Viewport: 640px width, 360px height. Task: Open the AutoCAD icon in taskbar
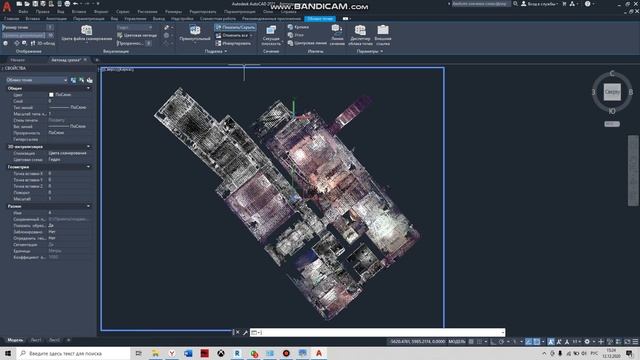pos(319,353)
